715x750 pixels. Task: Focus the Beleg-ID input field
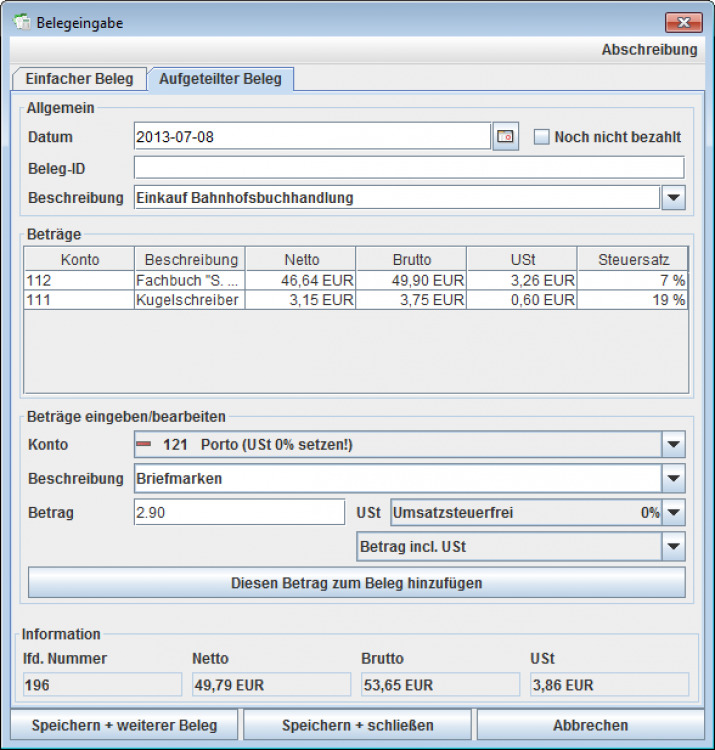click(x=408, y=167)
